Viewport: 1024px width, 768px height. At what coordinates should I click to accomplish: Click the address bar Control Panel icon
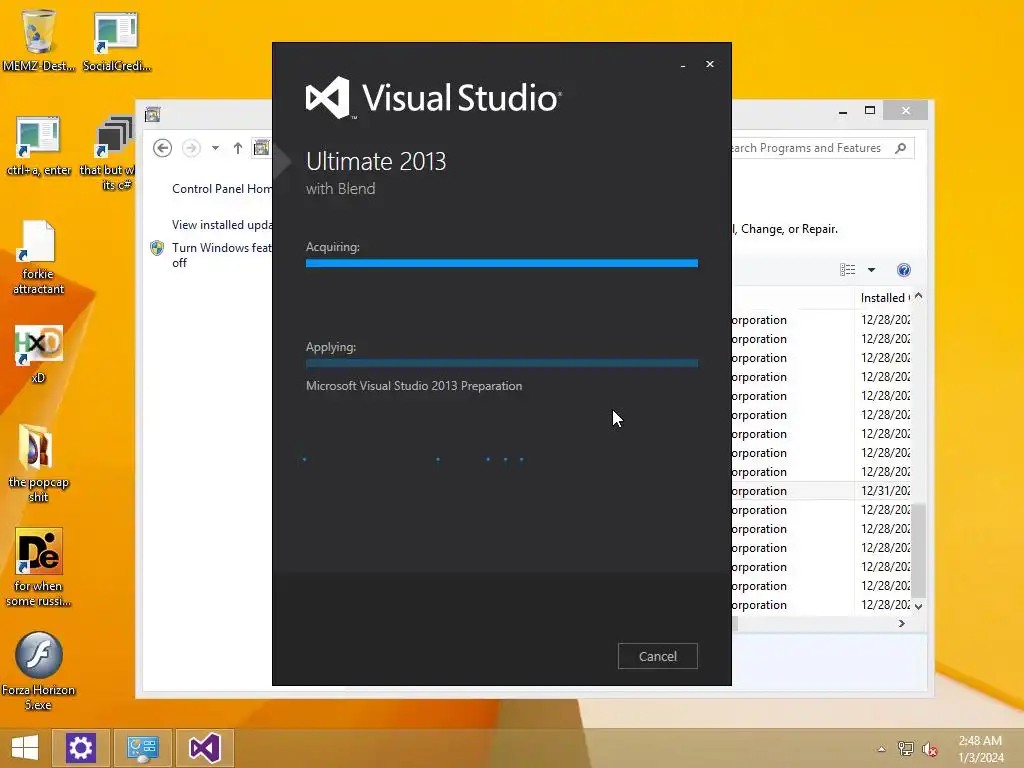coord(261,148)
